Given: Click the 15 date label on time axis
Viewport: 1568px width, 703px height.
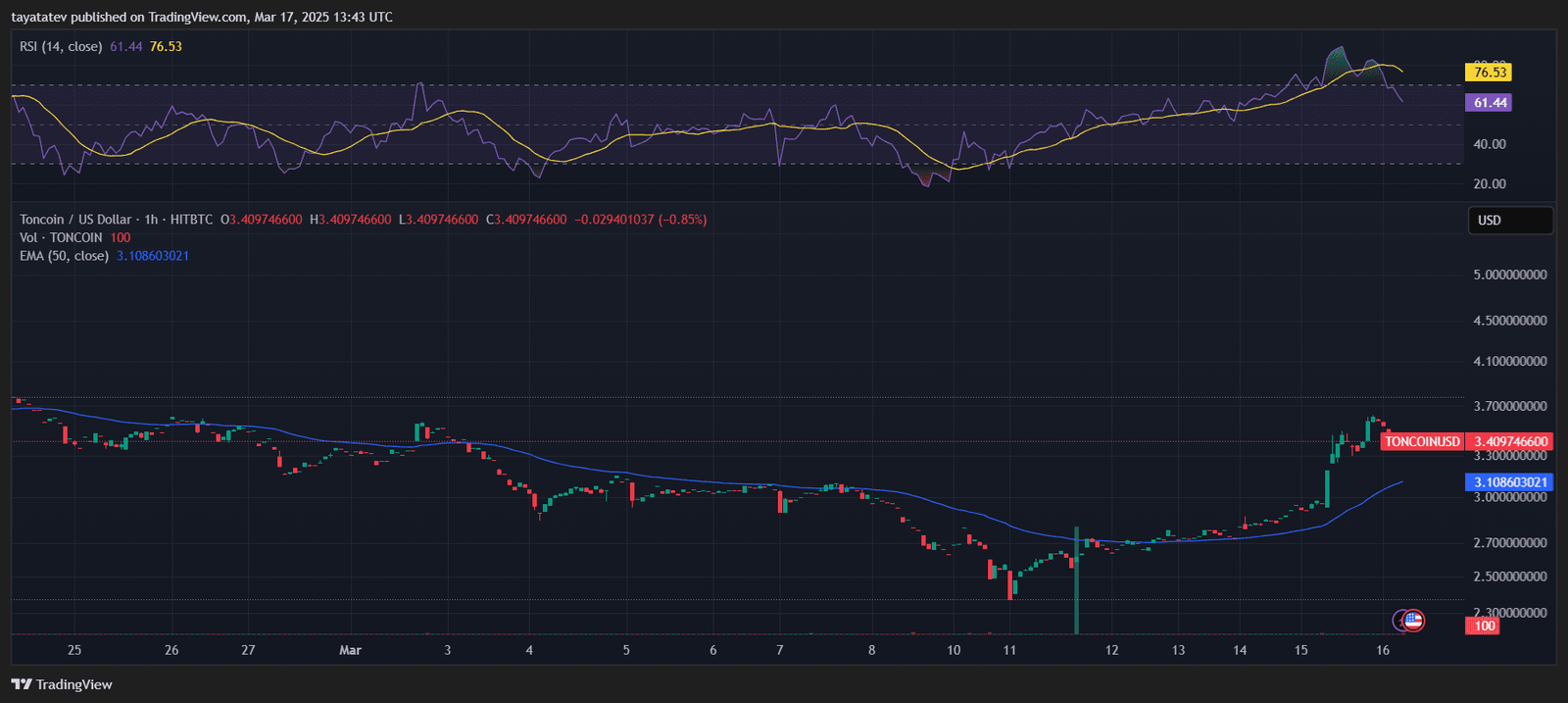Looking at the screenshot, I should 1300,650.
